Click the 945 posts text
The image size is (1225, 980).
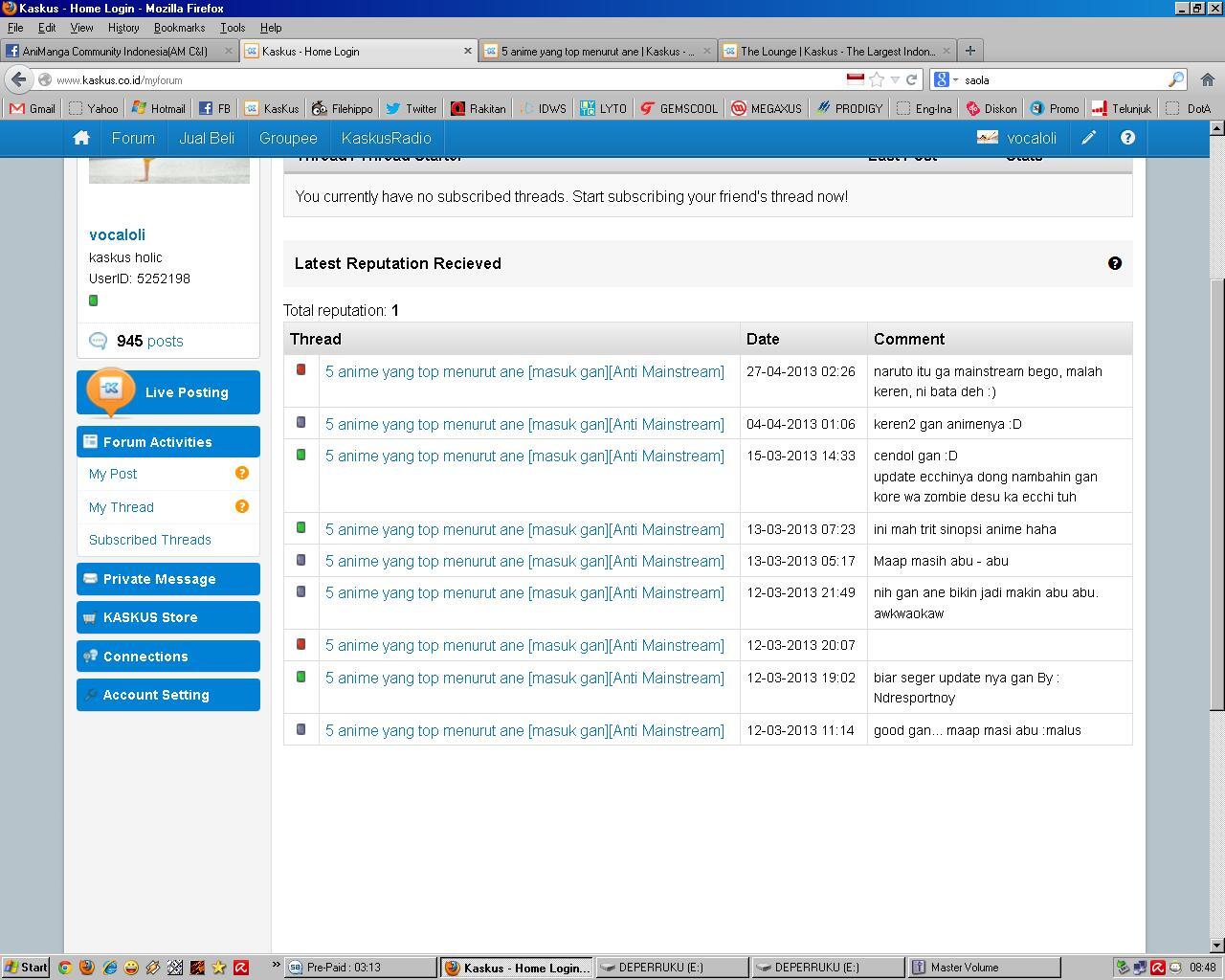coord(149,341)
